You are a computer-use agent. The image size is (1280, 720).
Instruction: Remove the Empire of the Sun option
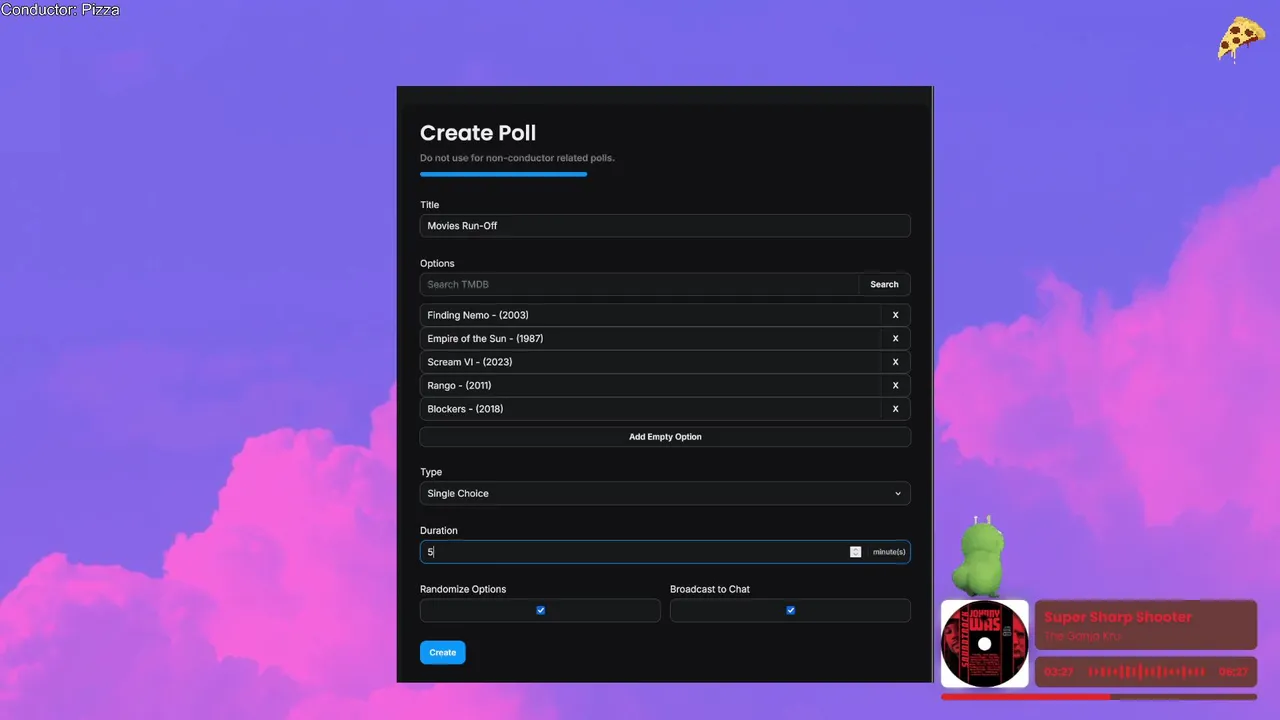895,338
